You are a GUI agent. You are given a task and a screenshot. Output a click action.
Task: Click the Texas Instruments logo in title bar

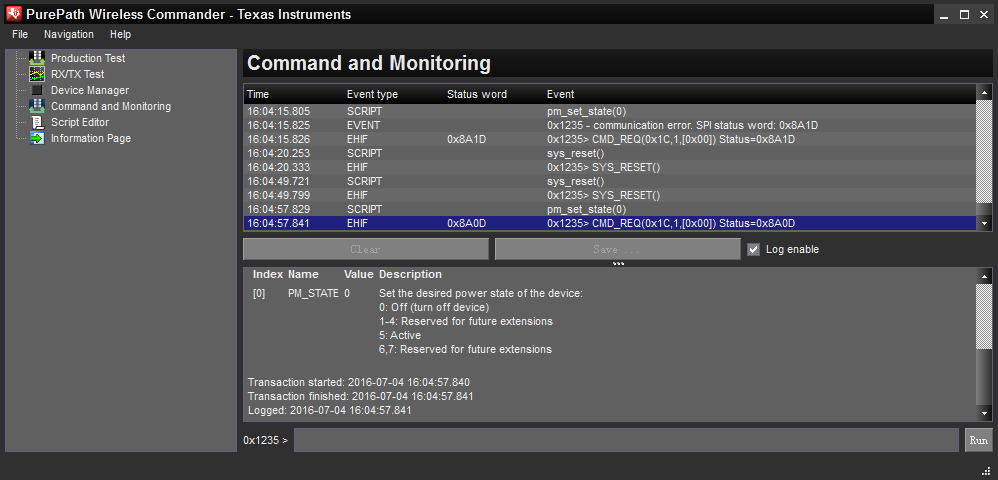pos(13,13)
